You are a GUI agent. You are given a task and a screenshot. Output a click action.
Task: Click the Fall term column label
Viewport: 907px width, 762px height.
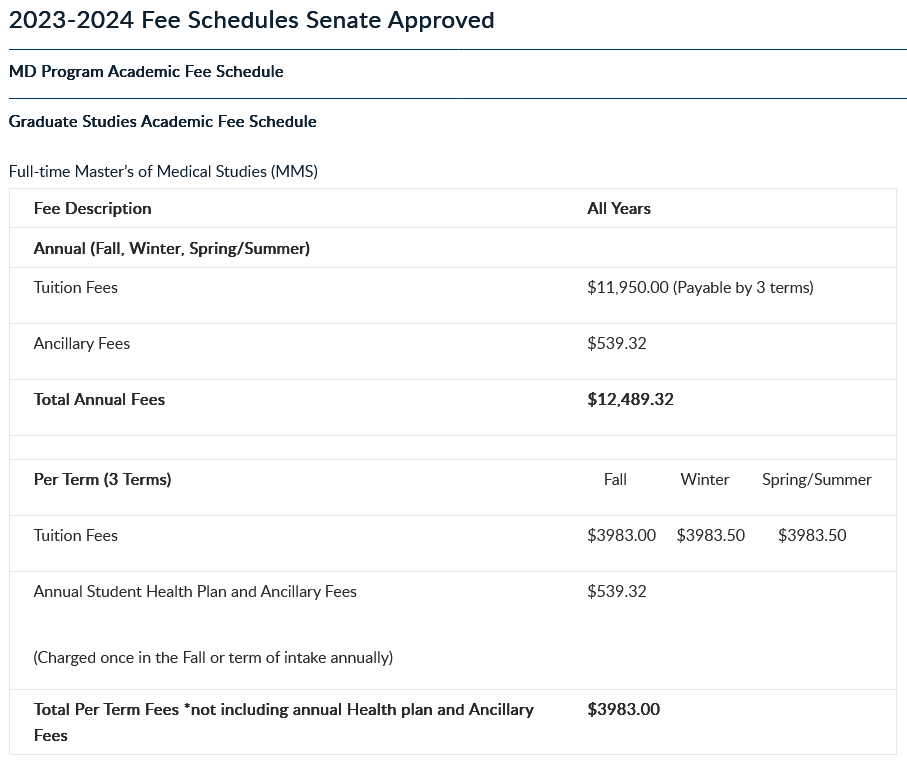point(615,480)
